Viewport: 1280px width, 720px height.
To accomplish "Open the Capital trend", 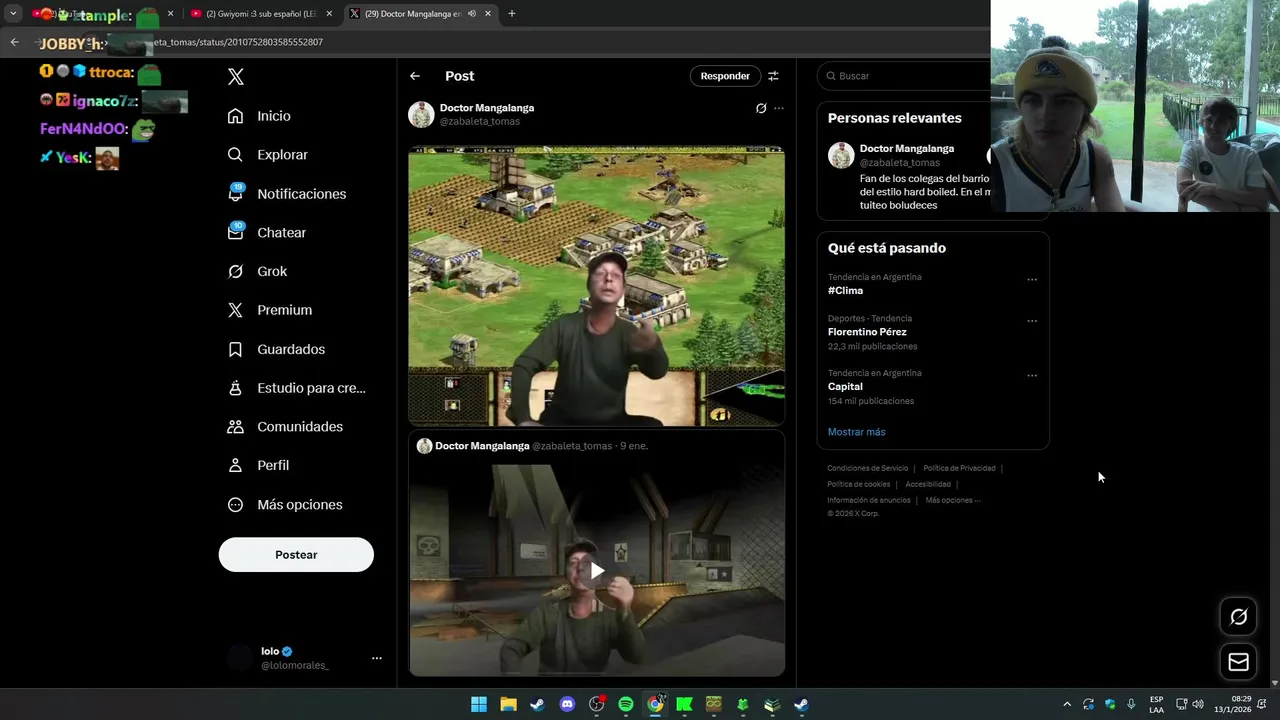I will pos(845,386).
